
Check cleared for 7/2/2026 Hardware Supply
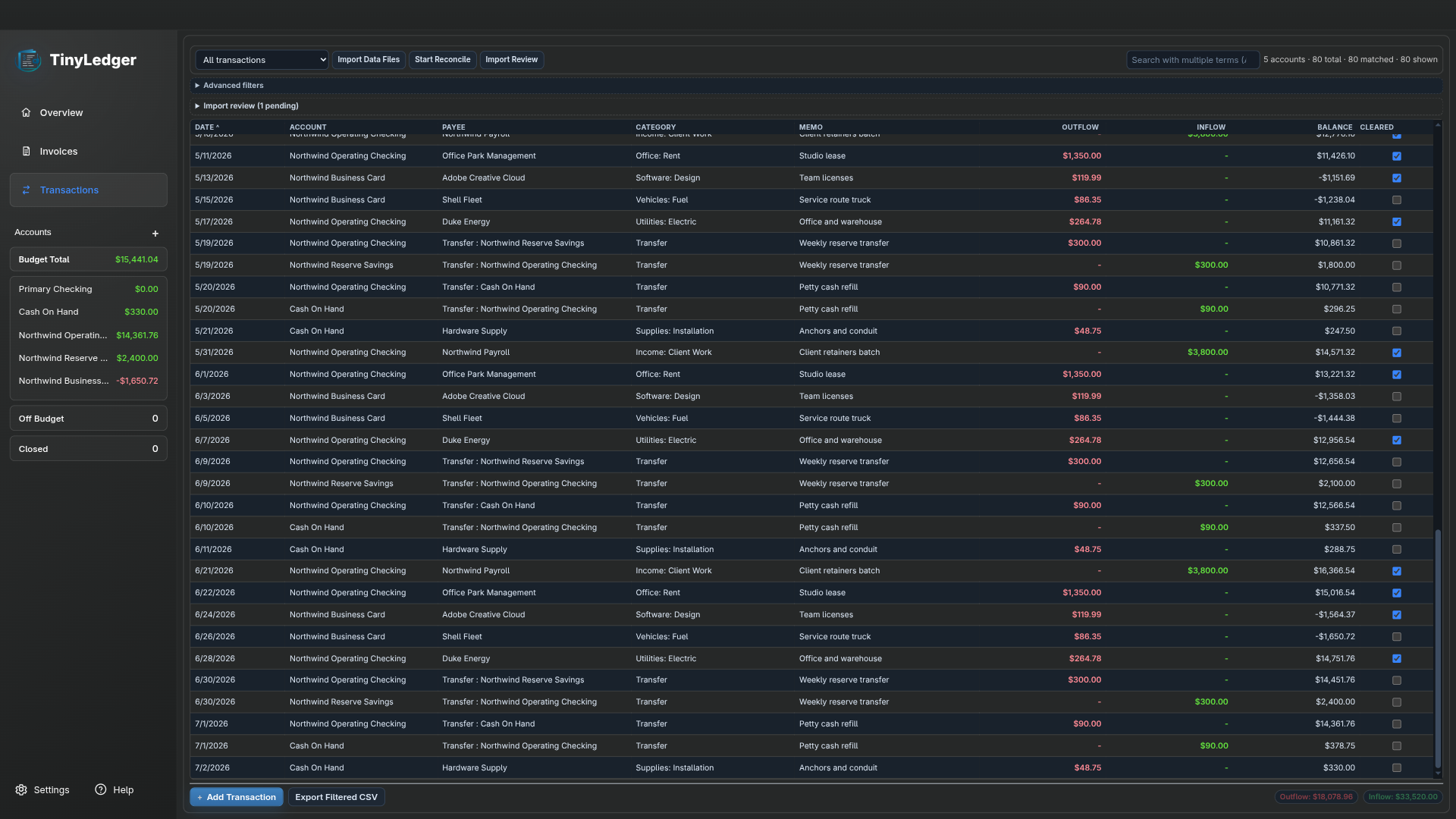click(x=1396, y=768)
